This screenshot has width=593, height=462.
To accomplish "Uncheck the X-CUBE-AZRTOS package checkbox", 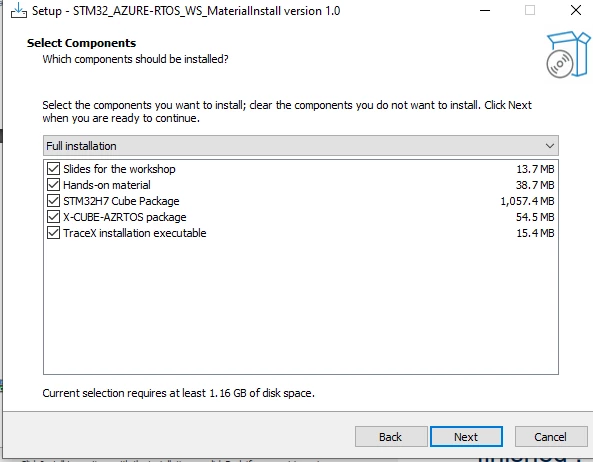I will [x=53, y=217].
